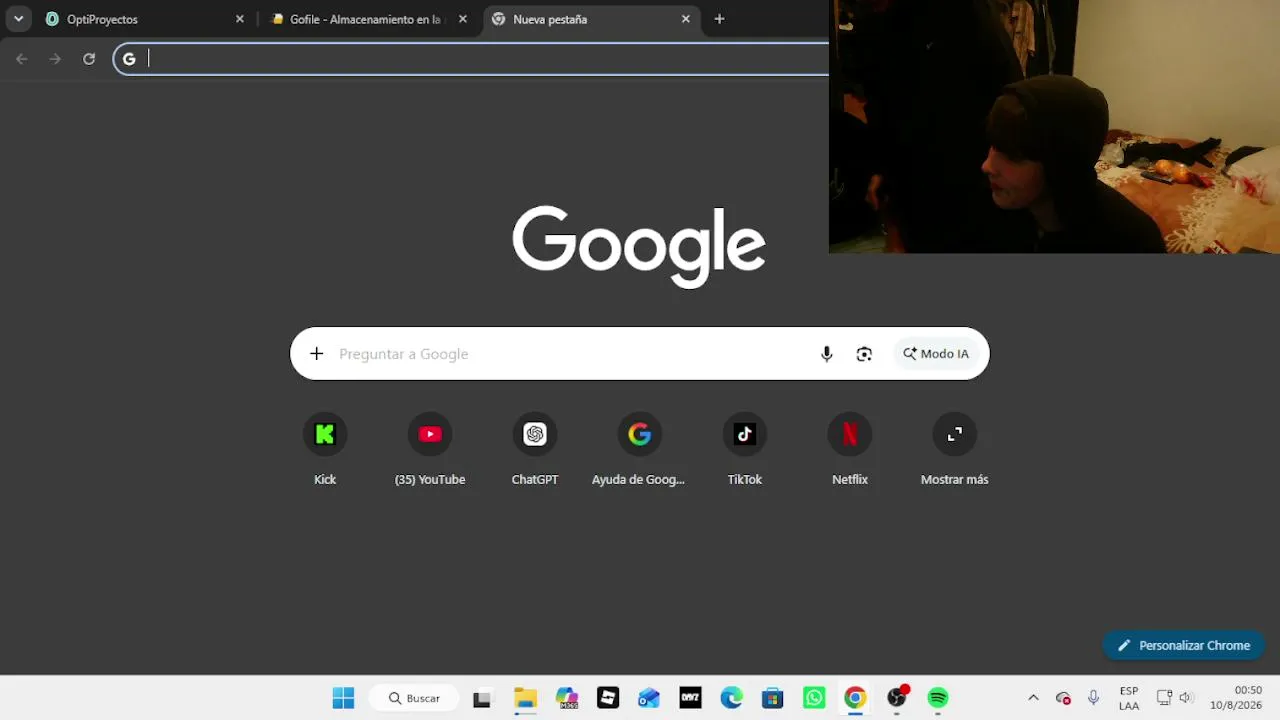1280x720 pixels.
Task: Go back to the previous page
Action: coord(22,59)
